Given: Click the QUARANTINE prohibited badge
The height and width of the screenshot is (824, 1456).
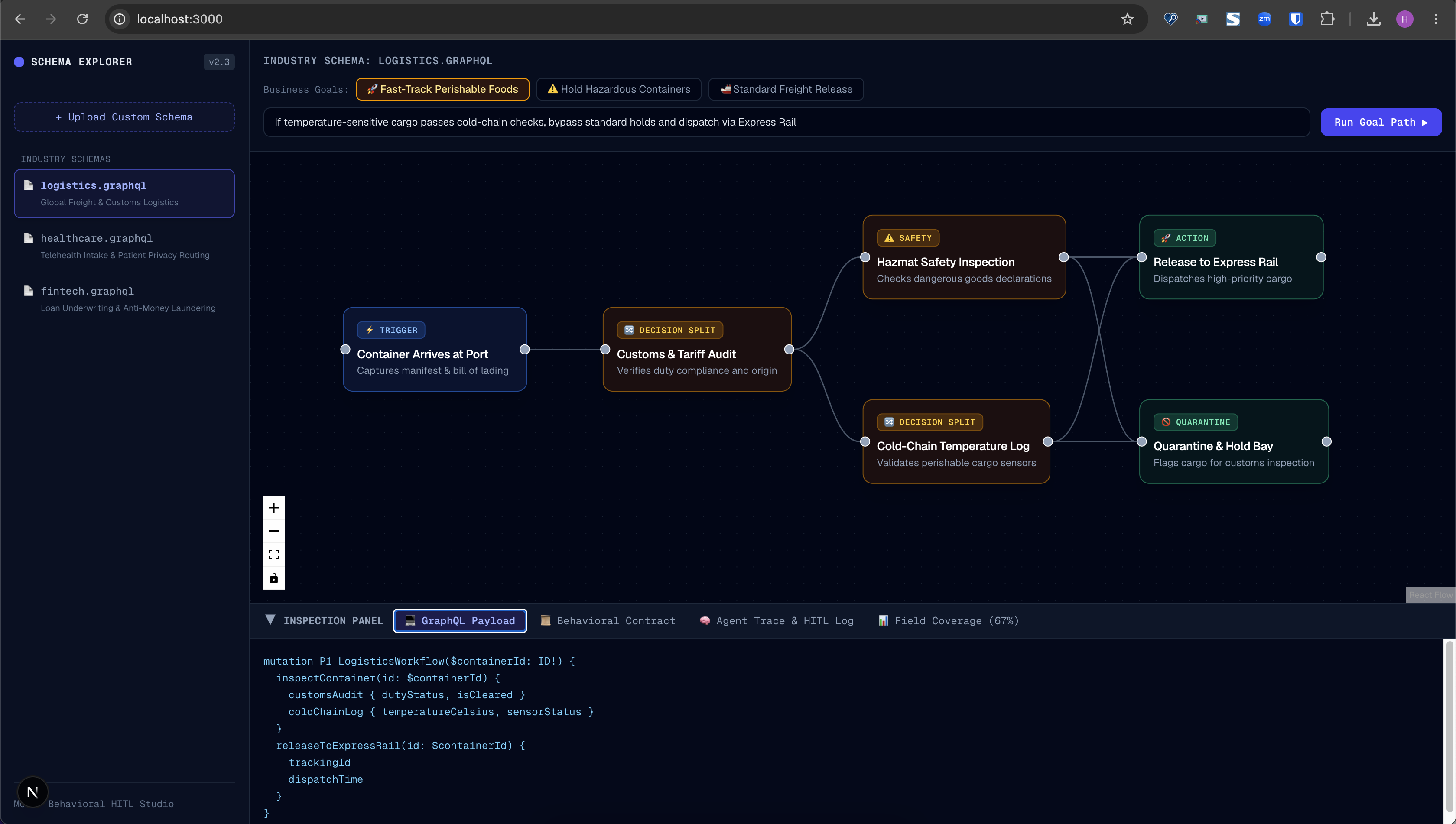Looking at the screenshot, I should (1196, 422).
